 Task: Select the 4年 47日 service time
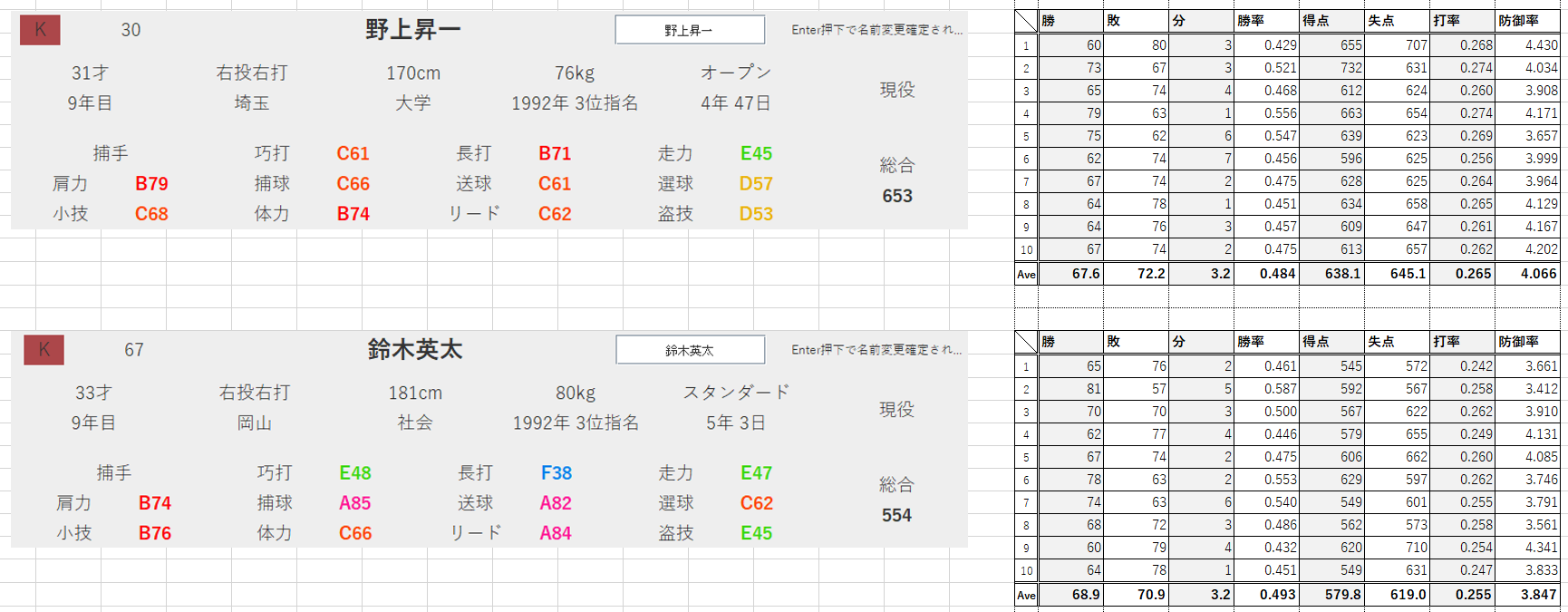tap(736, 103)
